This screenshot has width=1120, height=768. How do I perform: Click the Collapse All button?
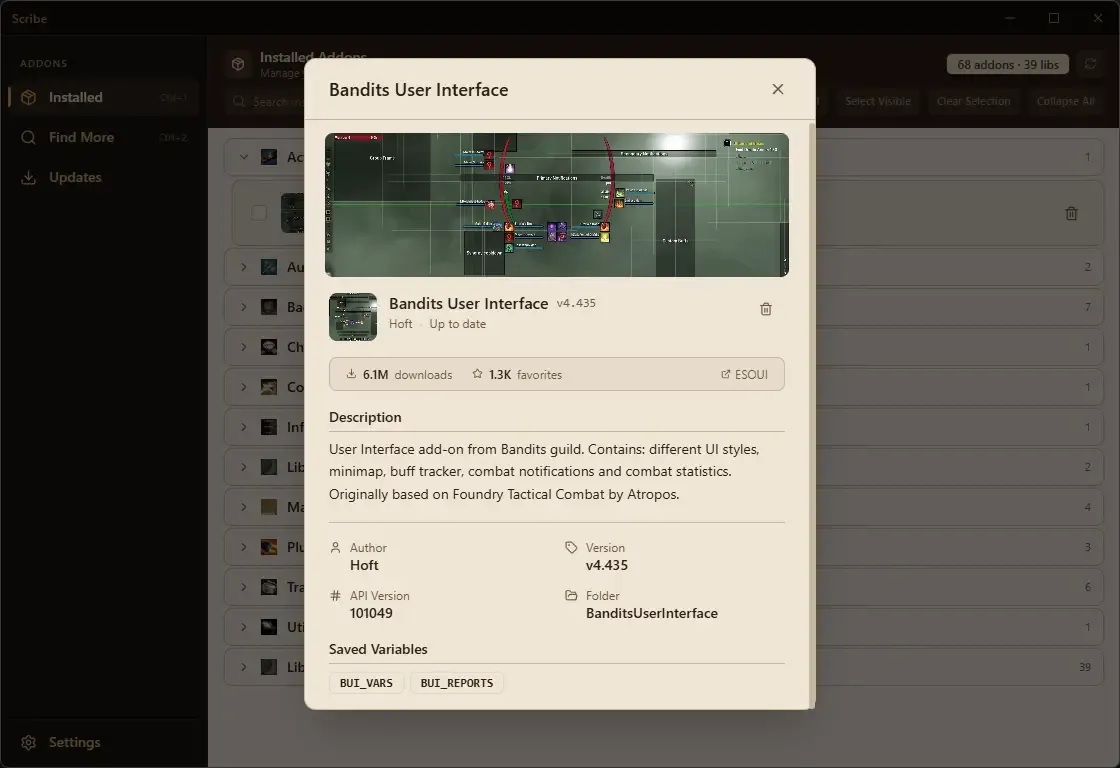[1066, 101]
